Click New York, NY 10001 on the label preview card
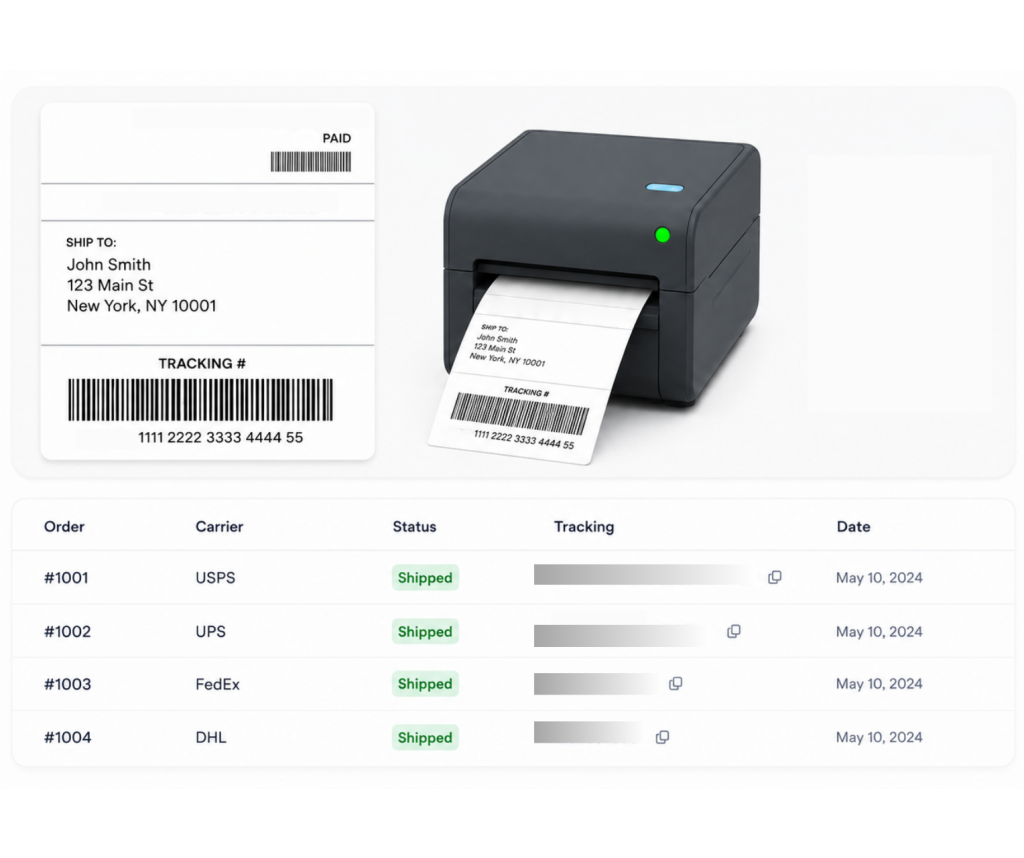 pyautogui.click(x=142, y=306)
